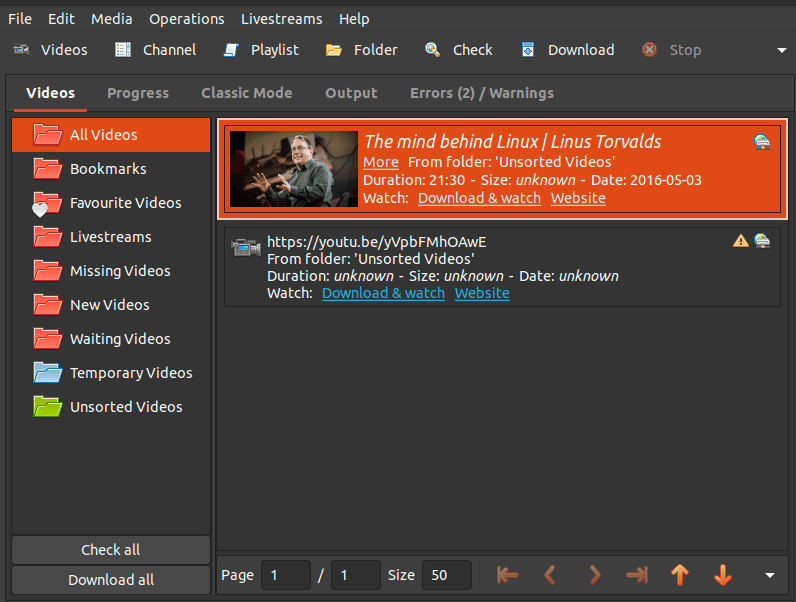Image resolution: width=796 pixels, height=602 pixels.
Task: Click the scroll-to-bottom down arrow
Action: pyautogui.click(x=722, y=575)
